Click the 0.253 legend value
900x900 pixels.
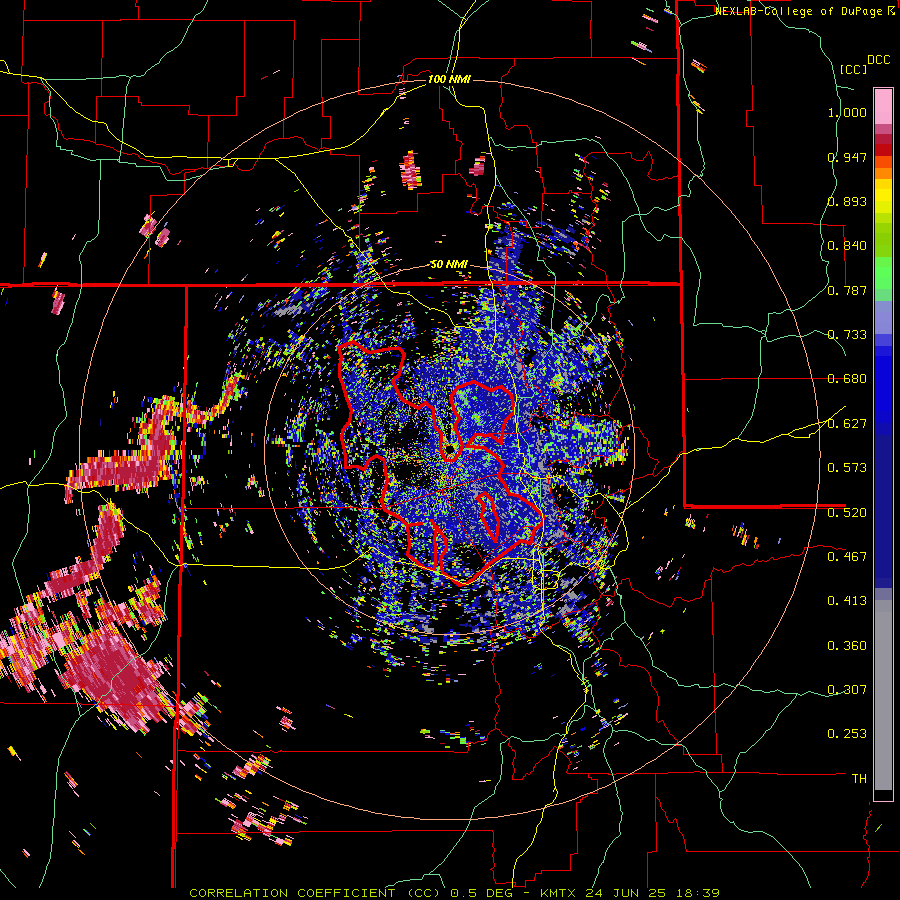847,734
